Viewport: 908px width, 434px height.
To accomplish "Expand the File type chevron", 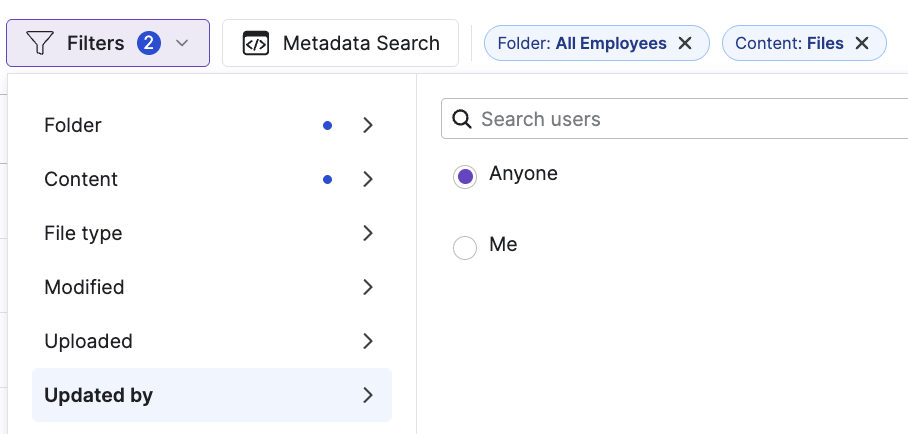I will (368, 234).
